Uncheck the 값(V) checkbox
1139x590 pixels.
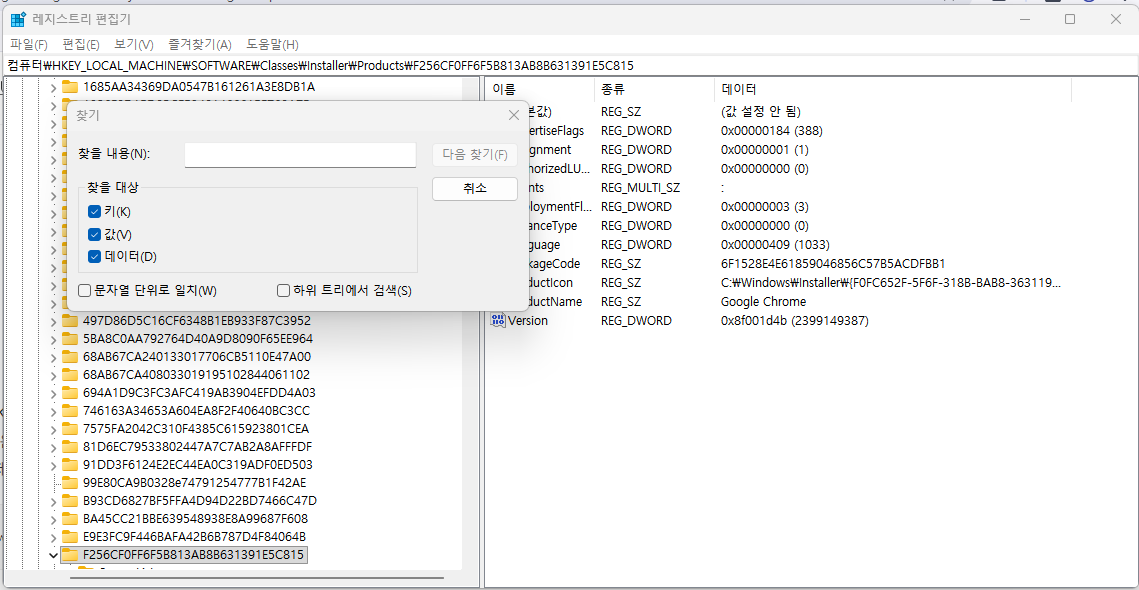(94, 234)
